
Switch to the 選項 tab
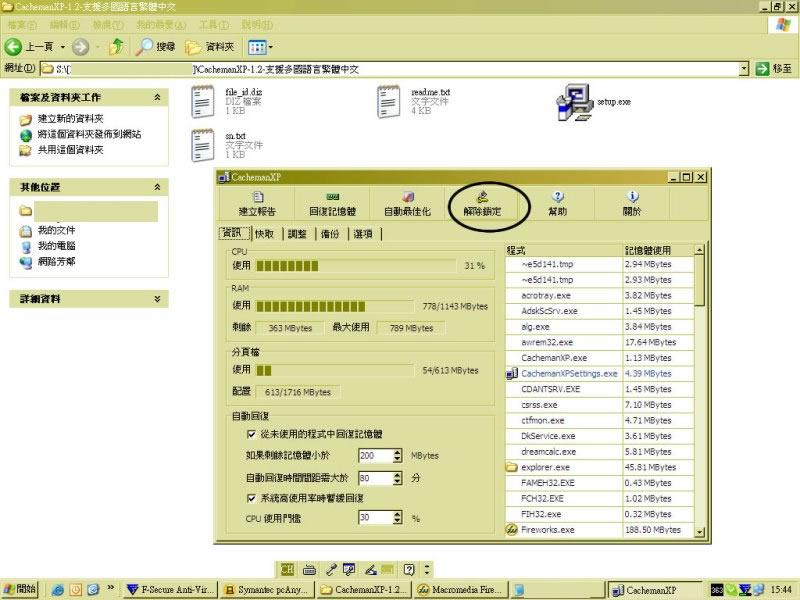click(363, 234)
